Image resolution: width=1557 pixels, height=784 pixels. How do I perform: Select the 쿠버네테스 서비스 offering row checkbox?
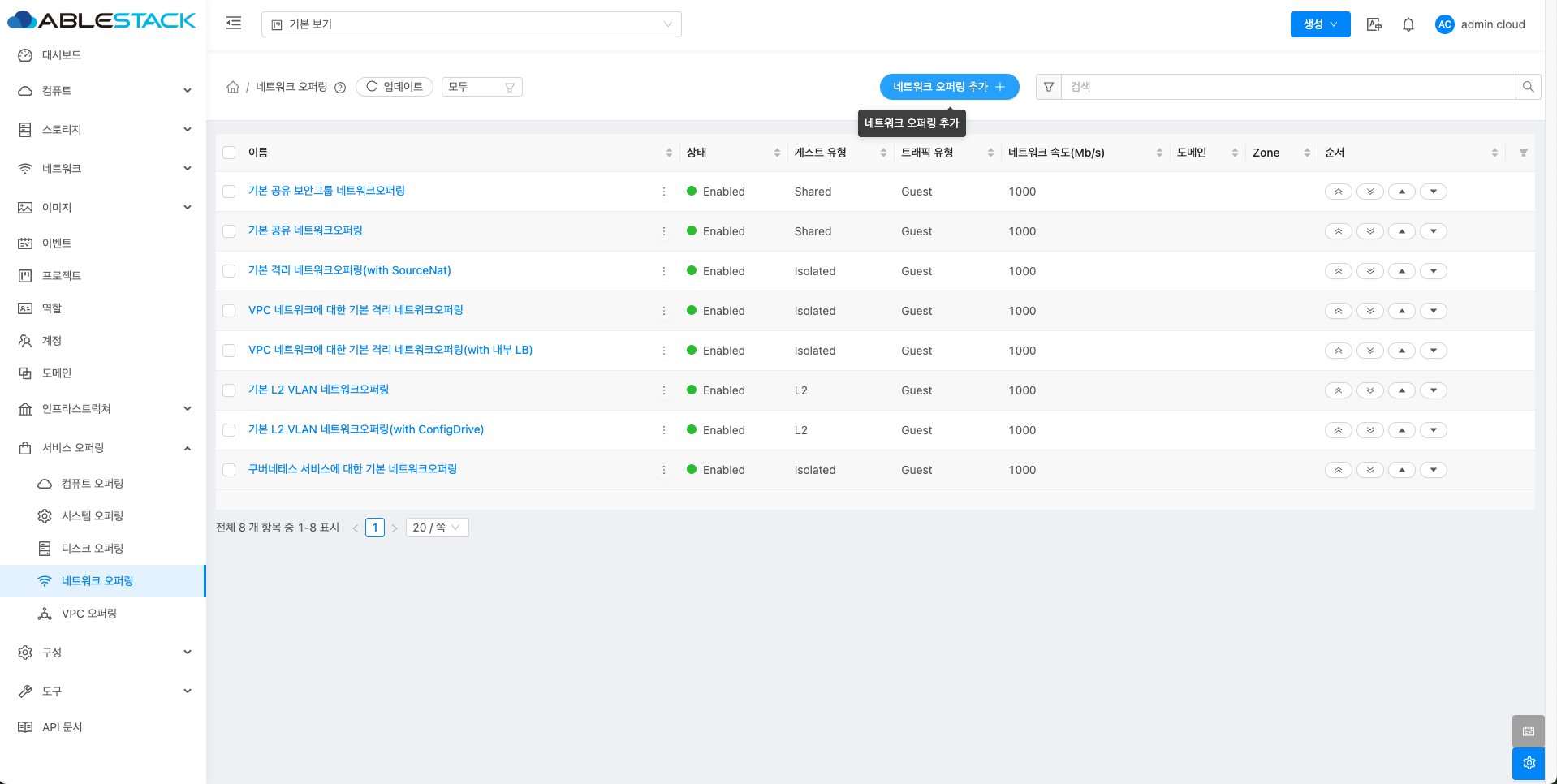coord(229,470)
